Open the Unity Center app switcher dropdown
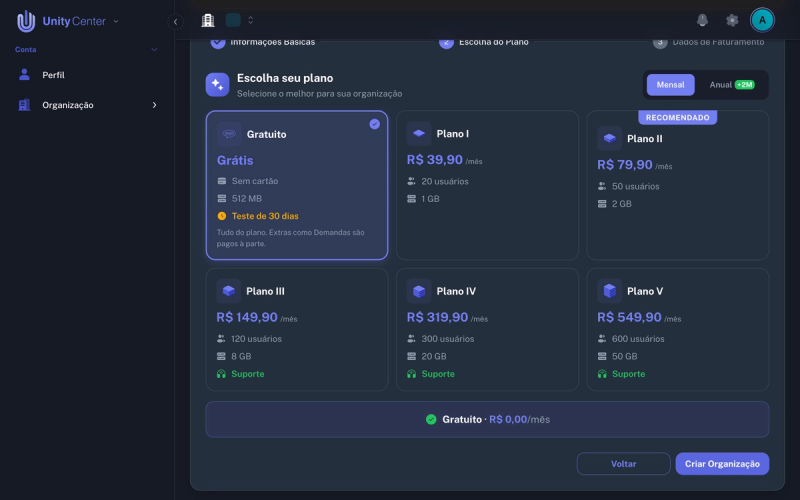 116,21
